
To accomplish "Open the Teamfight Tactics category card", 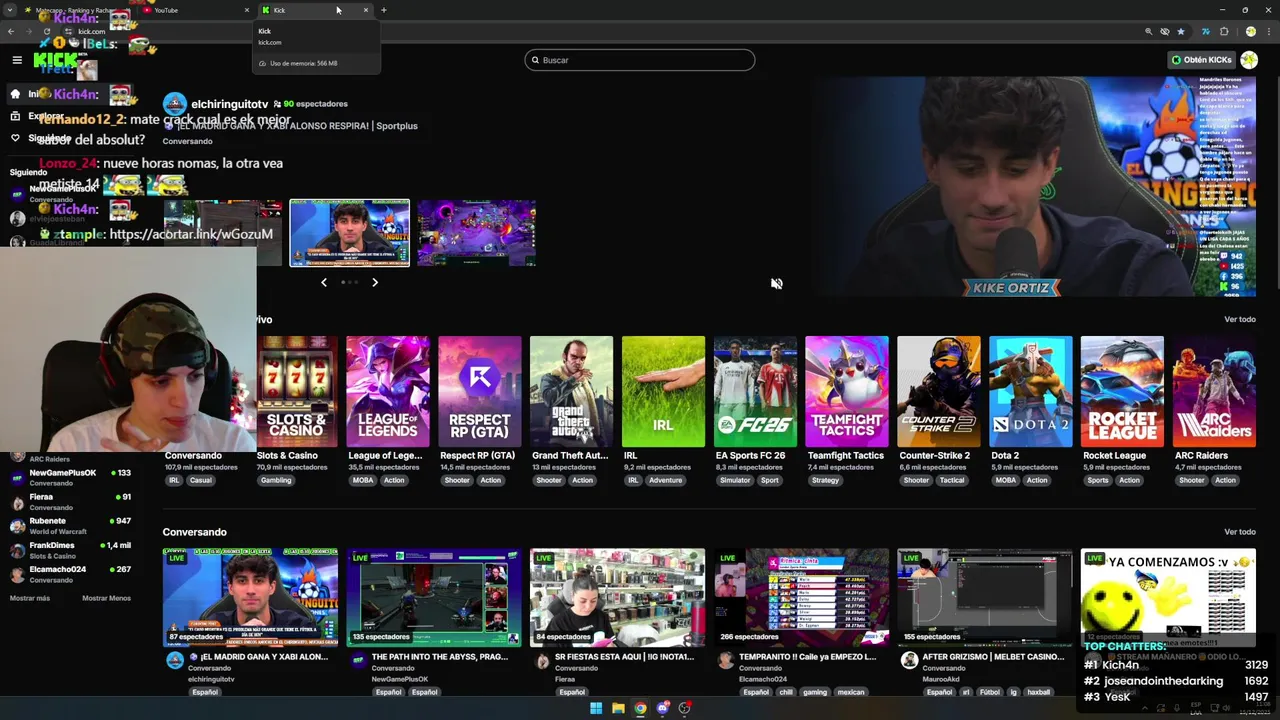I will point(846,392).
